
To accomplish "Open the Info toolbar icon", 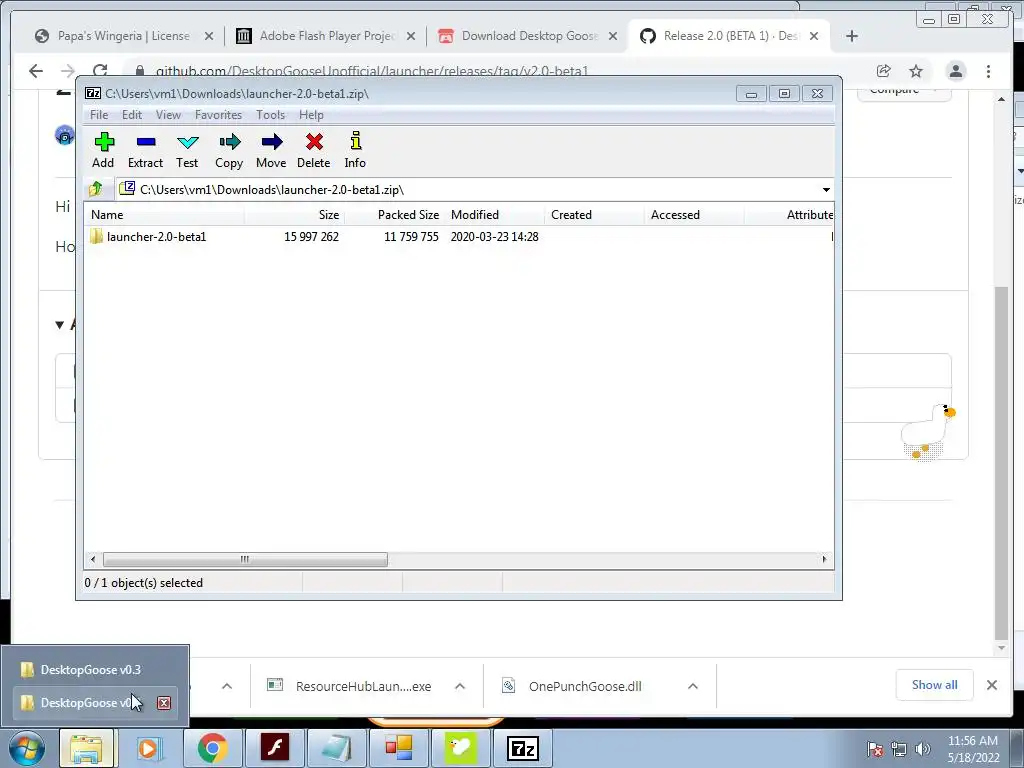I will click(355, 150).
